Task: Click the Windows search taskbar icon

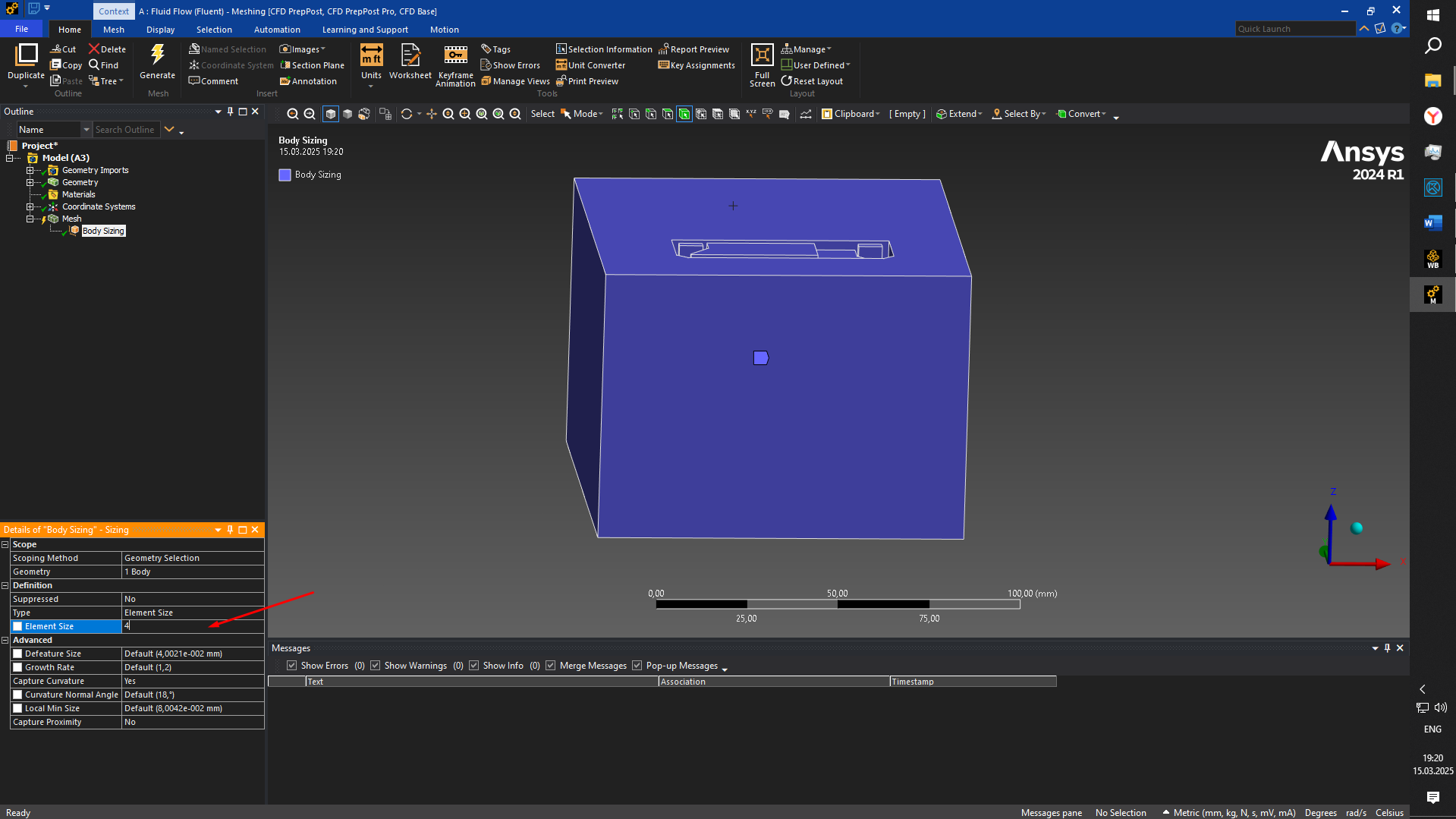Action: click(x=1432, y=46)
